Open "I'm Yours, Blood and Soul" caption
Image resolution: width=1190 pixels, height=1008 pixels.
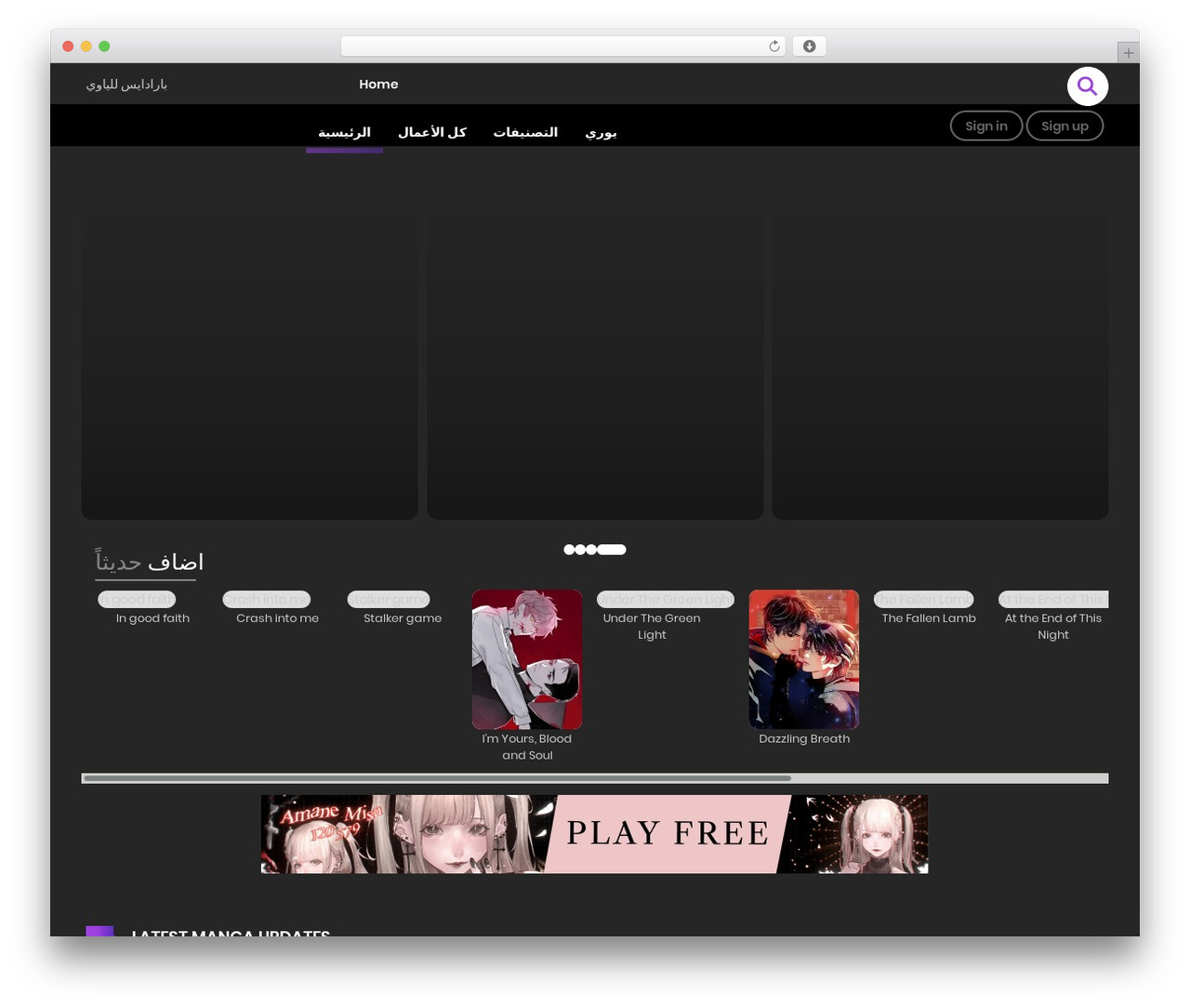[x=527, y=747]
